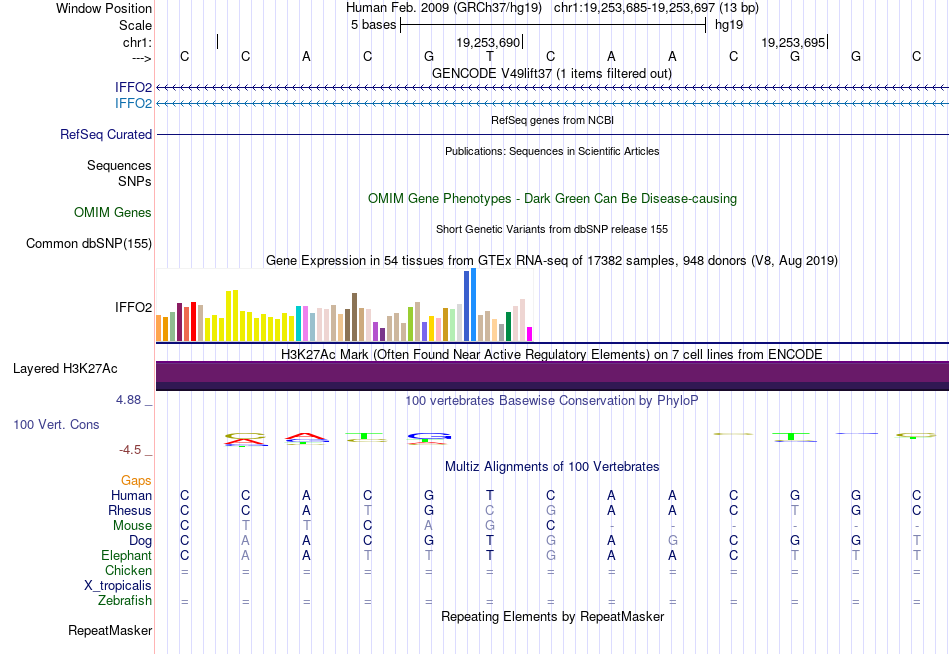Click the ---> strand direction arrow
950x654 pixels.
142,58
